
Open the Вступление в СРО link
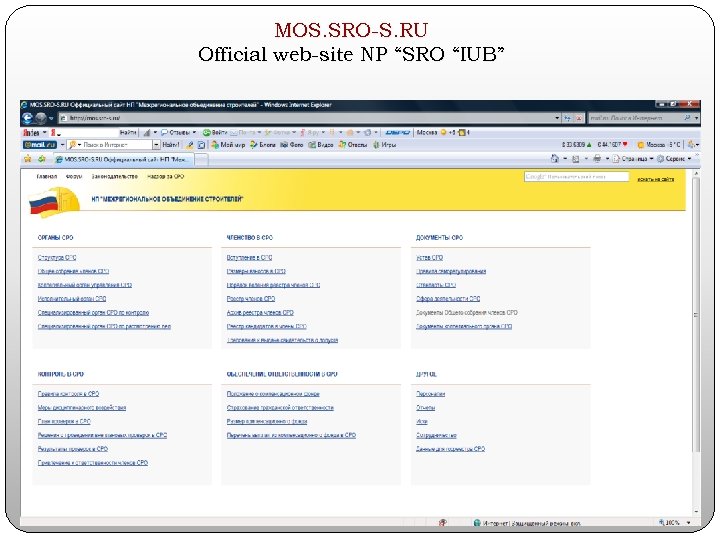[249, 258]
